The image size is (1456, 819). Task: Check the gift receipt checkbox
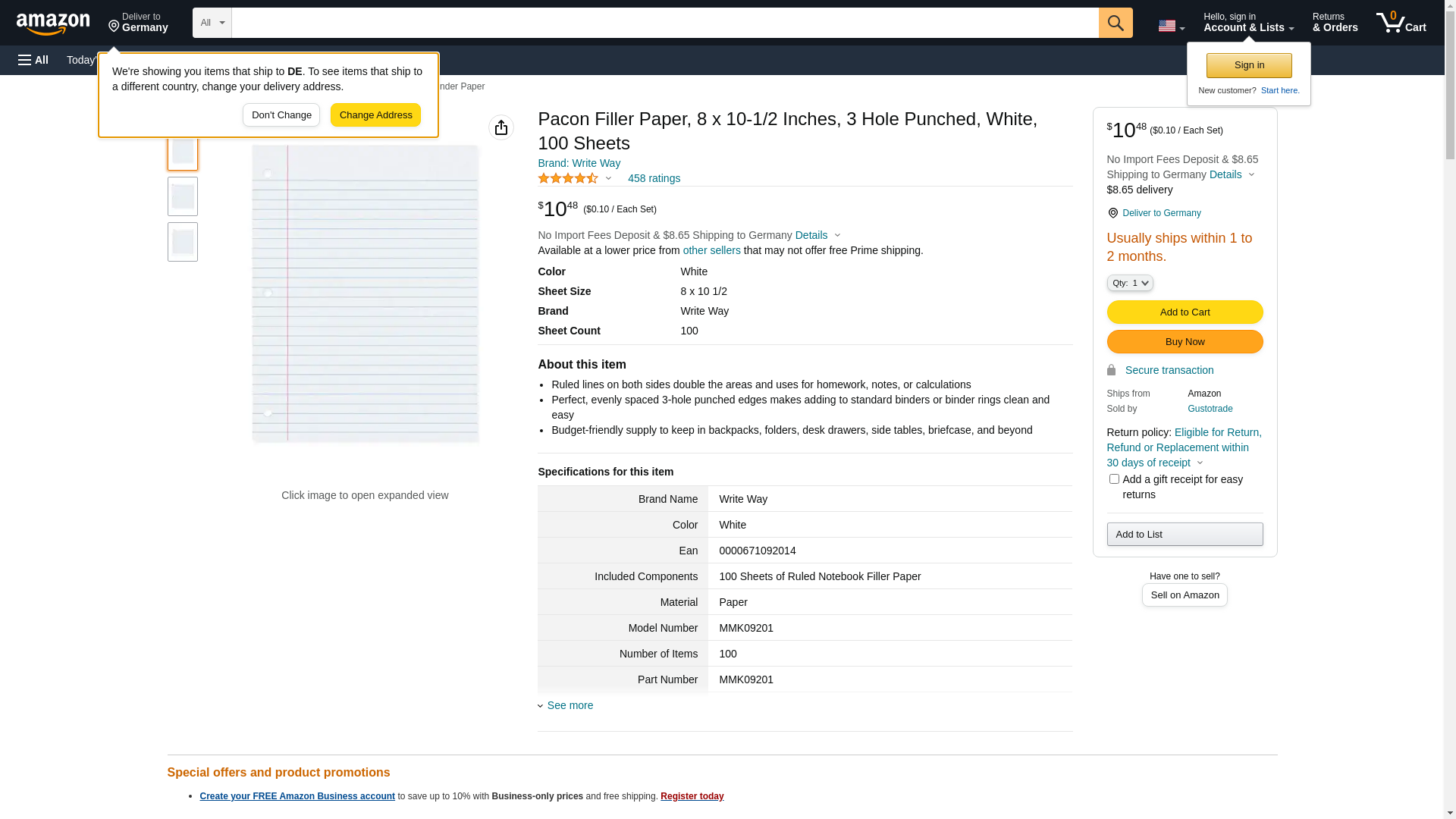1113,479
